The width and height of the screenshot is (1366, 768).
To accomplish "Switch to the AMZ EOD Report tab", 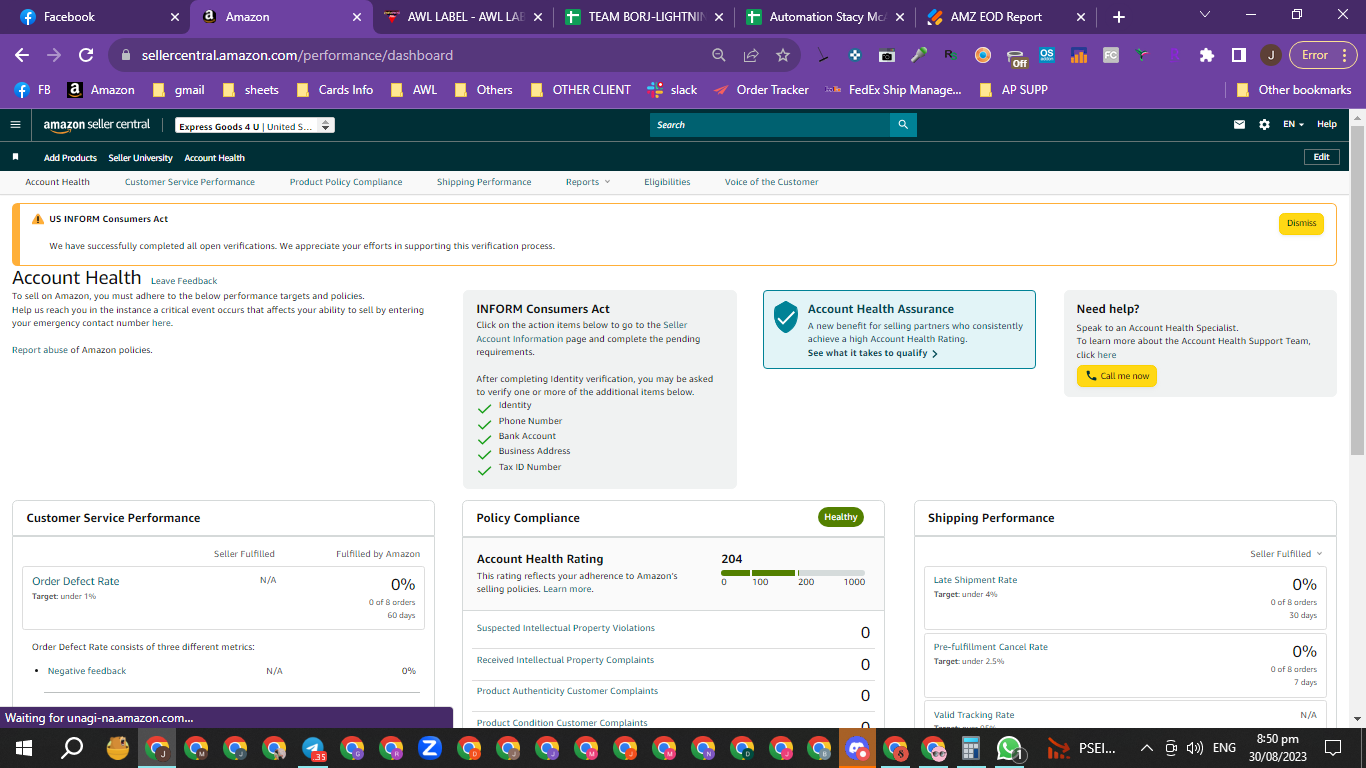I will coord(1007,17).
